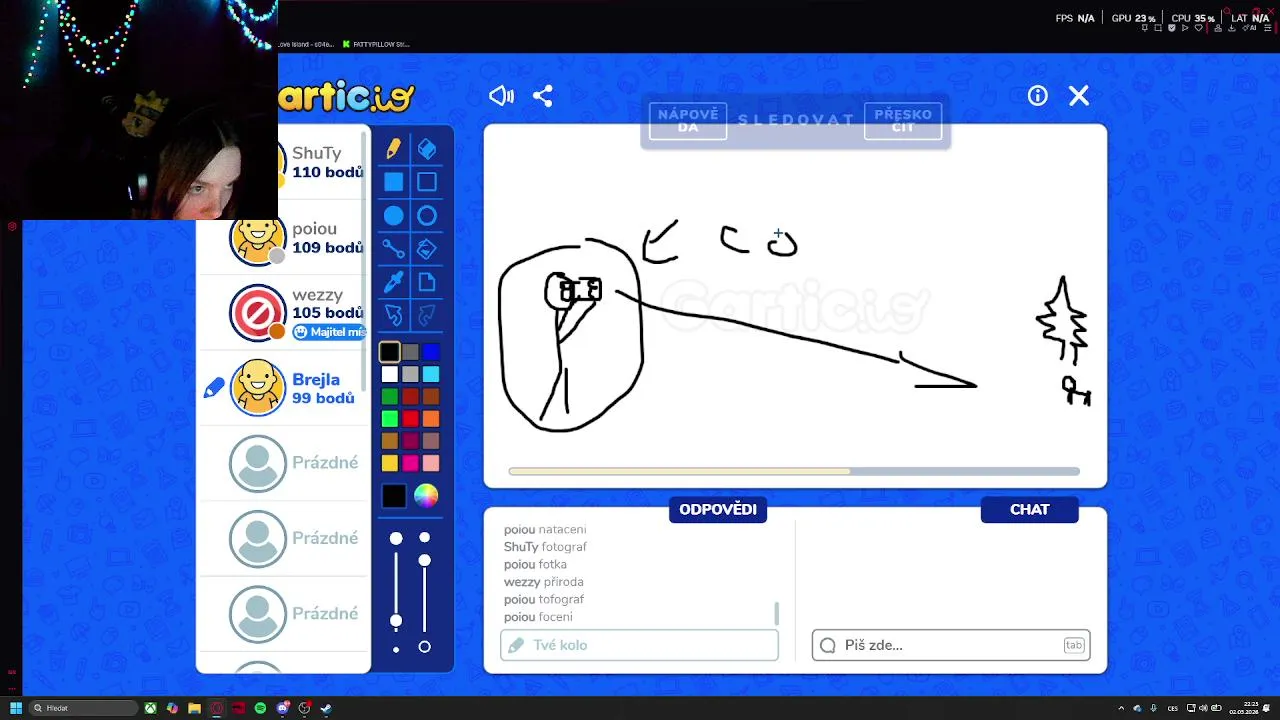Select the eraser tool
Screen dimensions: 1280x720
click(427, 149)
